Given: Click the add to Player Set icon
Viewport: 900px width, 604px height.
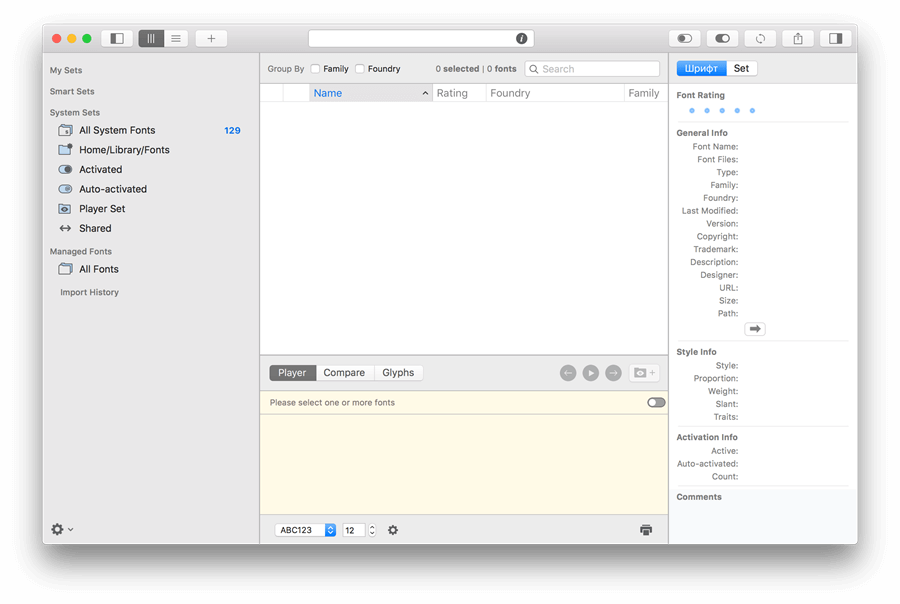Looking at the screenshot, I should pos(644,373).
